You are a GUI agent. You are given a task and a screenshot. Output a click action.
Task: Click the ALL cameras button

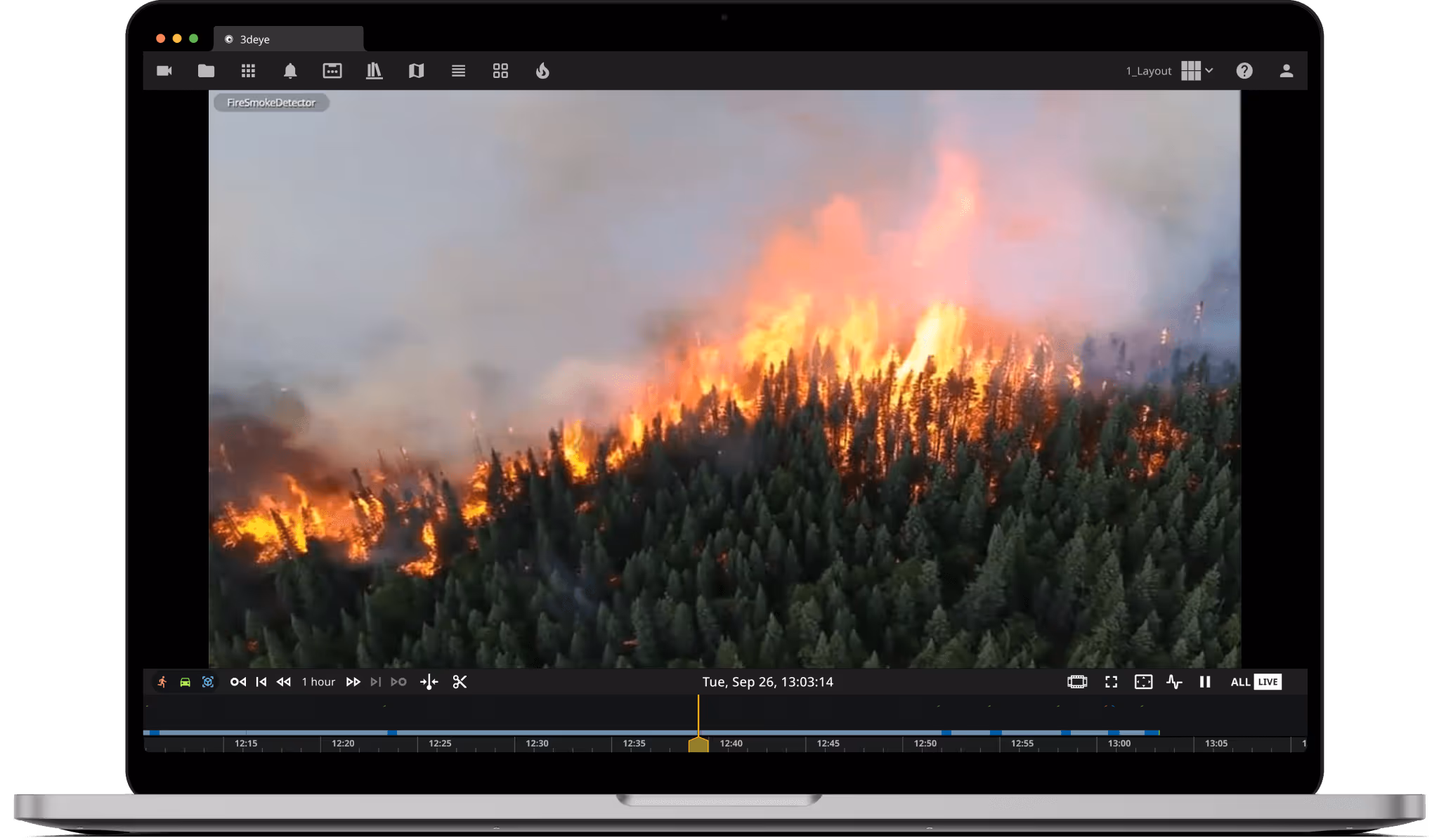click(x=1239, y=682)
